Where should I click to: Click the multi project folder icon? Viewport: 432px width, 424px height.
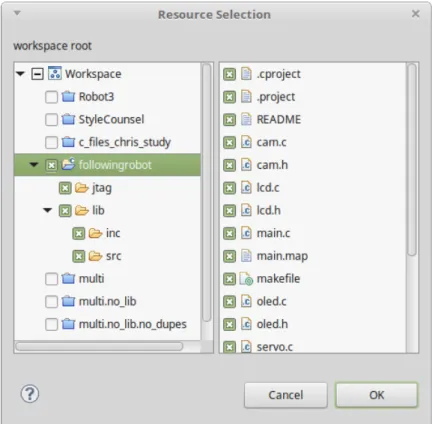(68, 278)
